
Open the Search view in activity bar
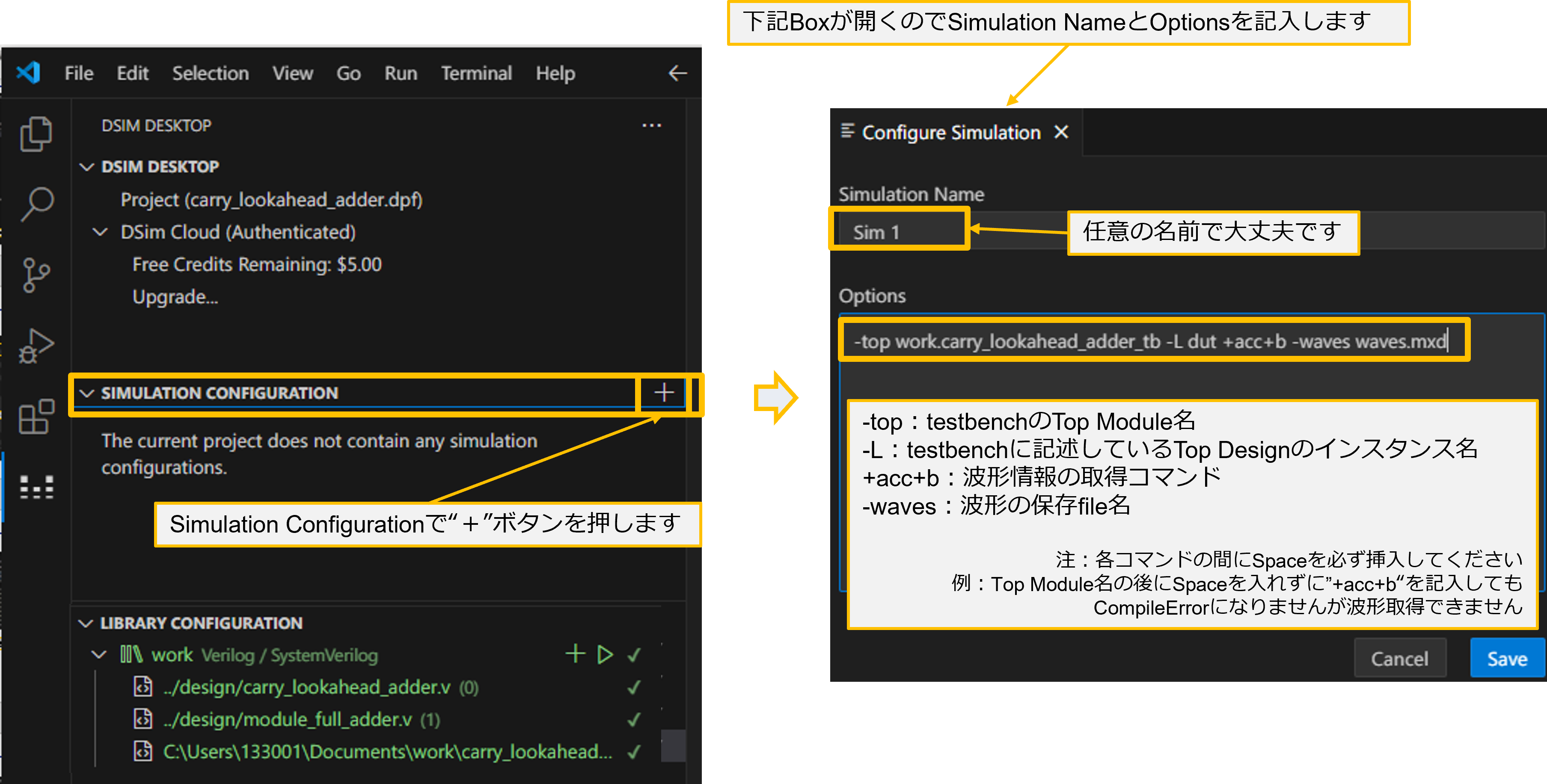point(37,204)
